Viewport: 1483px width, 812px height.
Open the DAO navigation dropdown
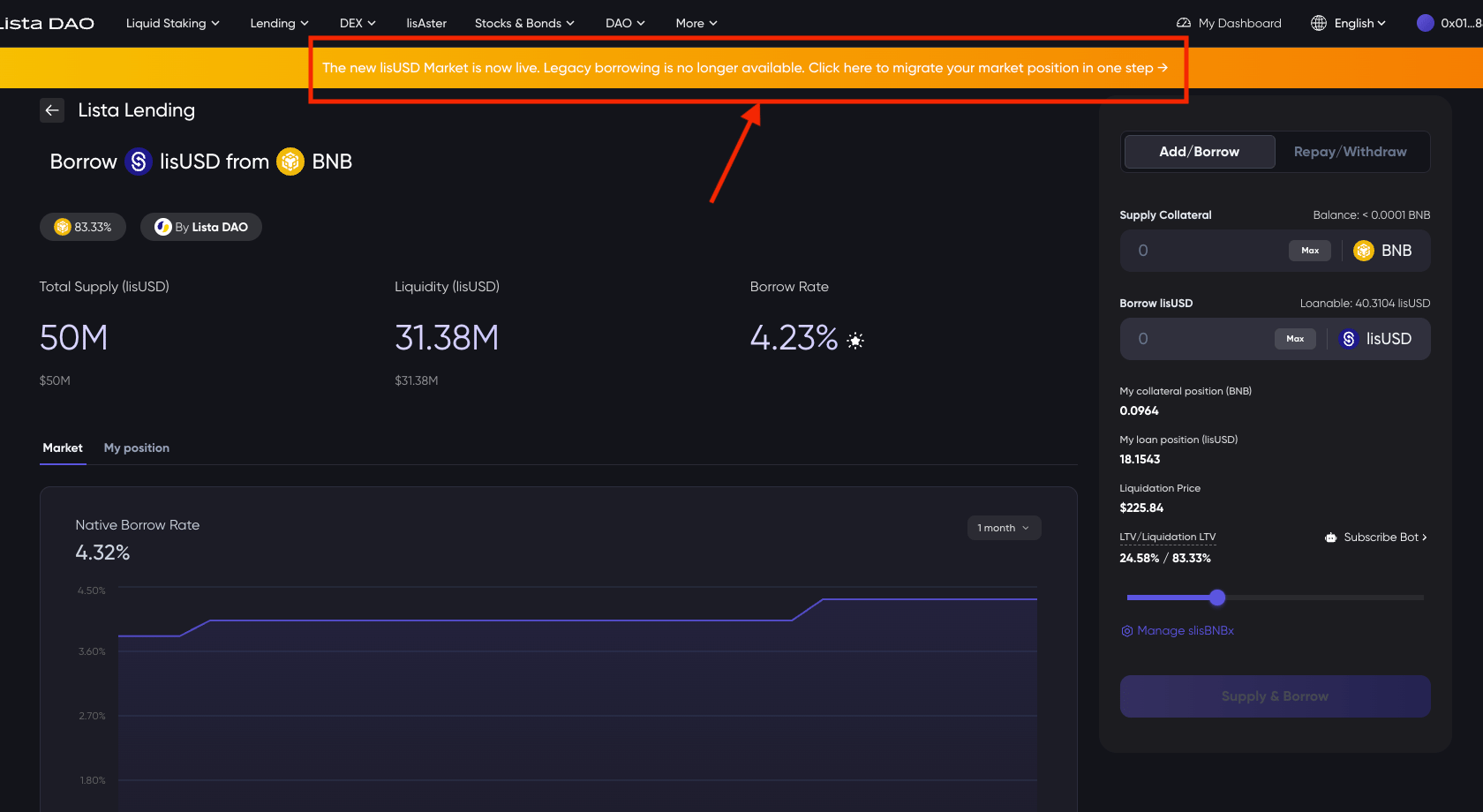(x=625, y=23)
